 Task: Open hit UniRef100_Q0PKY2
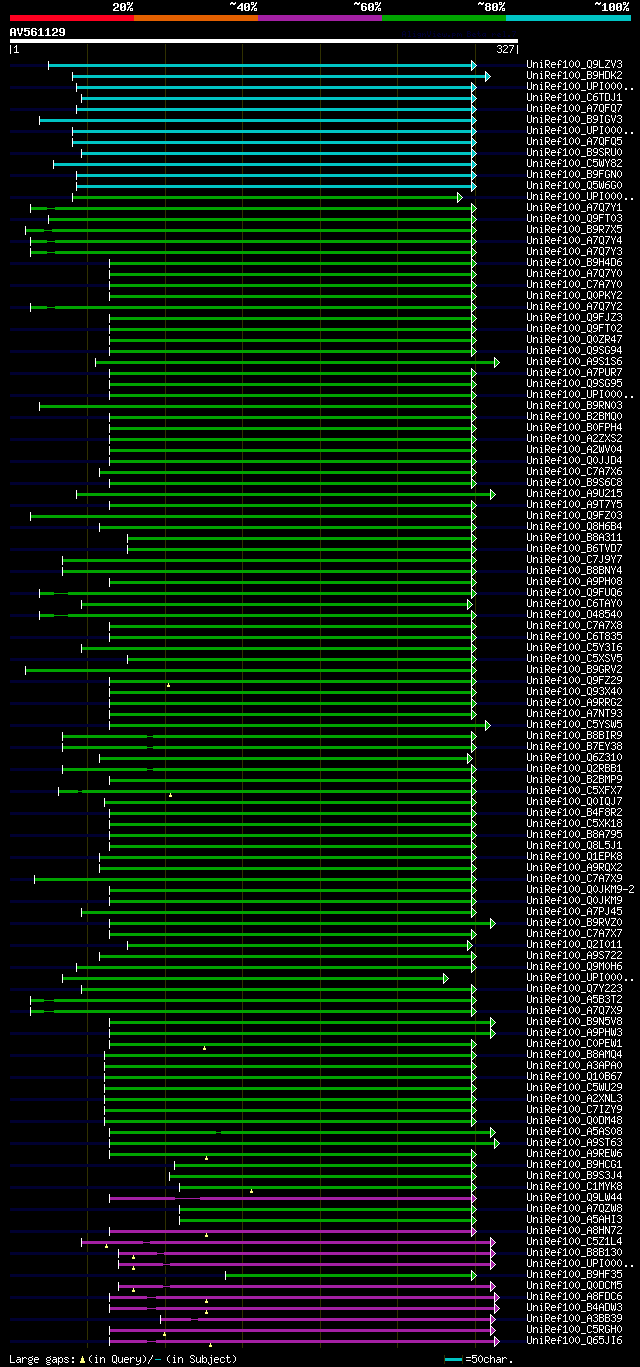tap(574, 296)
